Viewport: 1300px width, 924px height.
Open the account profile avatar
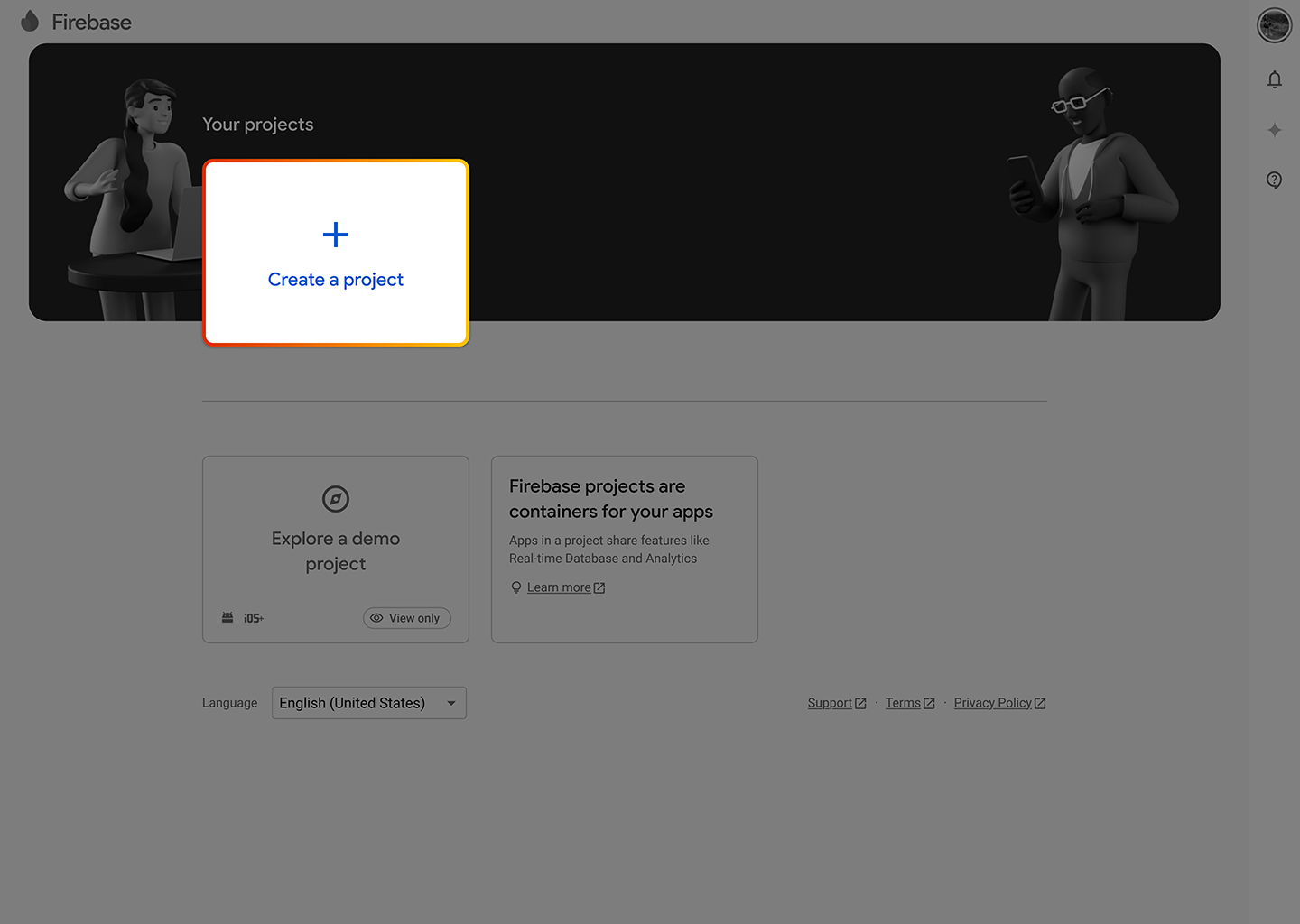[1274, 25]
